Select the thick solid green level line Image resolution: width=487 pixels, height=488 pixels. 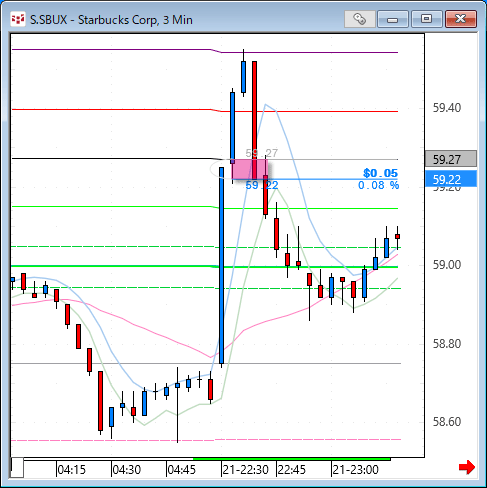point(205,266)
